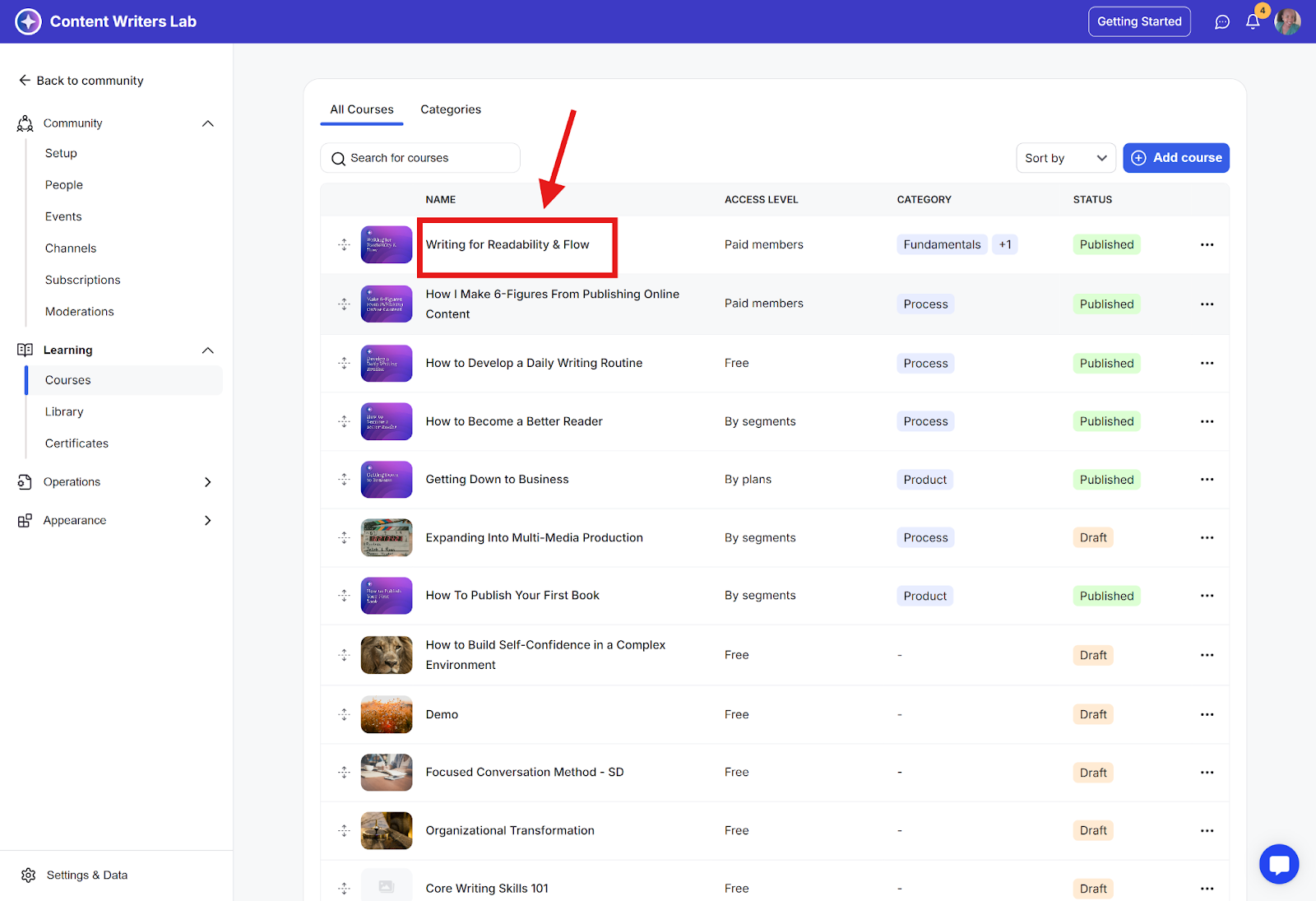The image size is (1316, 901).
Task: Click drag handle for Demo course row
Action: [344, 714]
